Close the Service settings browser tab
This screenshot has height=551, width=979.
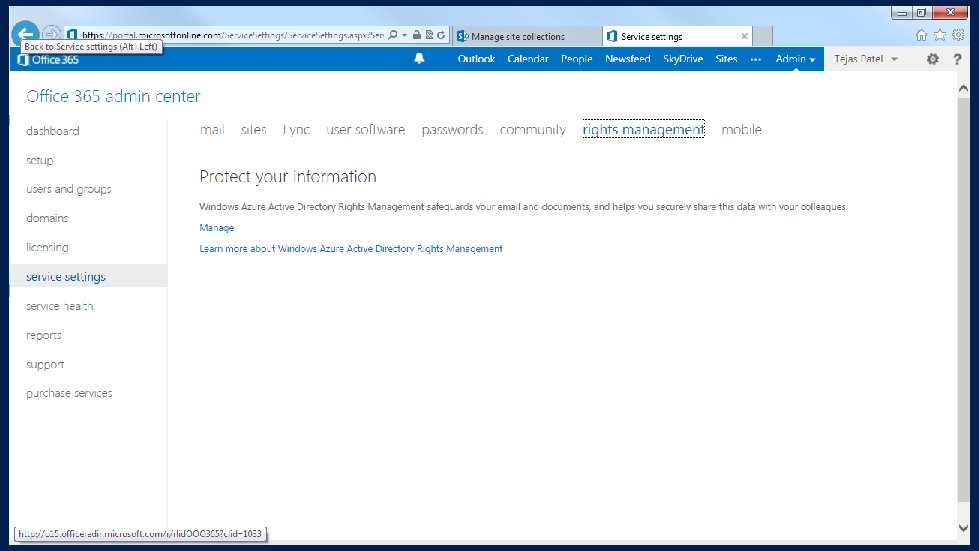pos(744,36)
